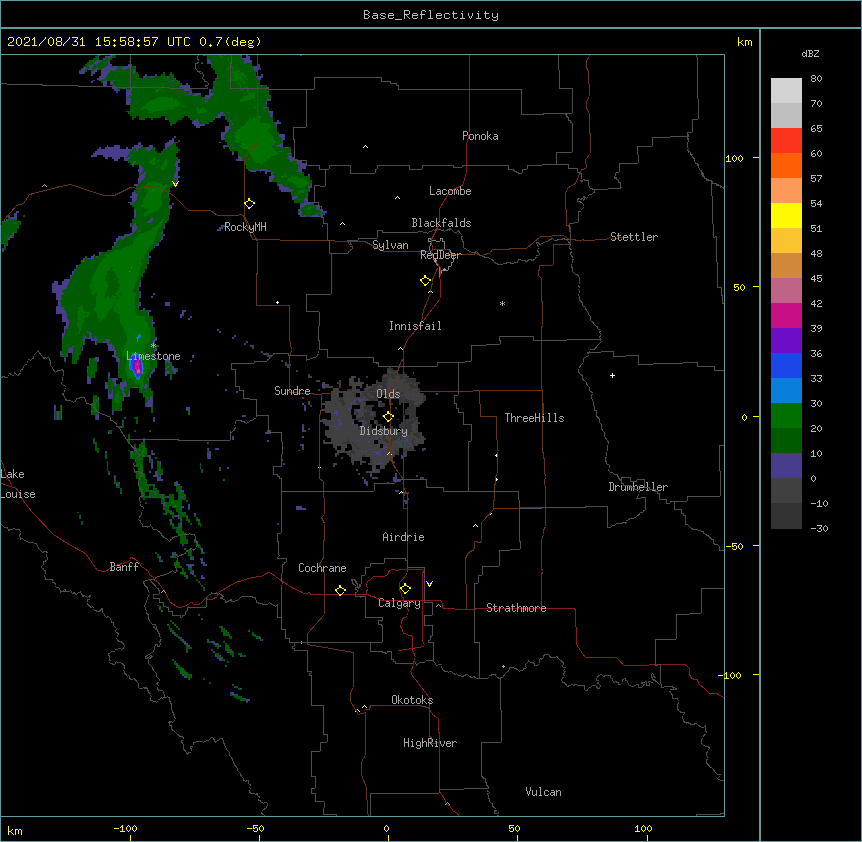Click the Base_Reflectivity title
862x842 pixels.
pos(431,15)
